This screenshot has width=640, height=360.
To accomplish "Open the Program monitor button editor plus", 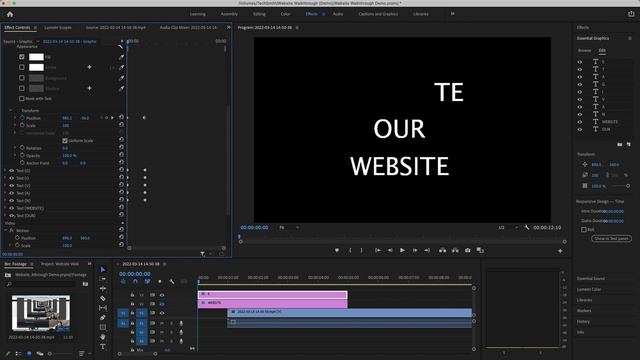I will point(560,251).
